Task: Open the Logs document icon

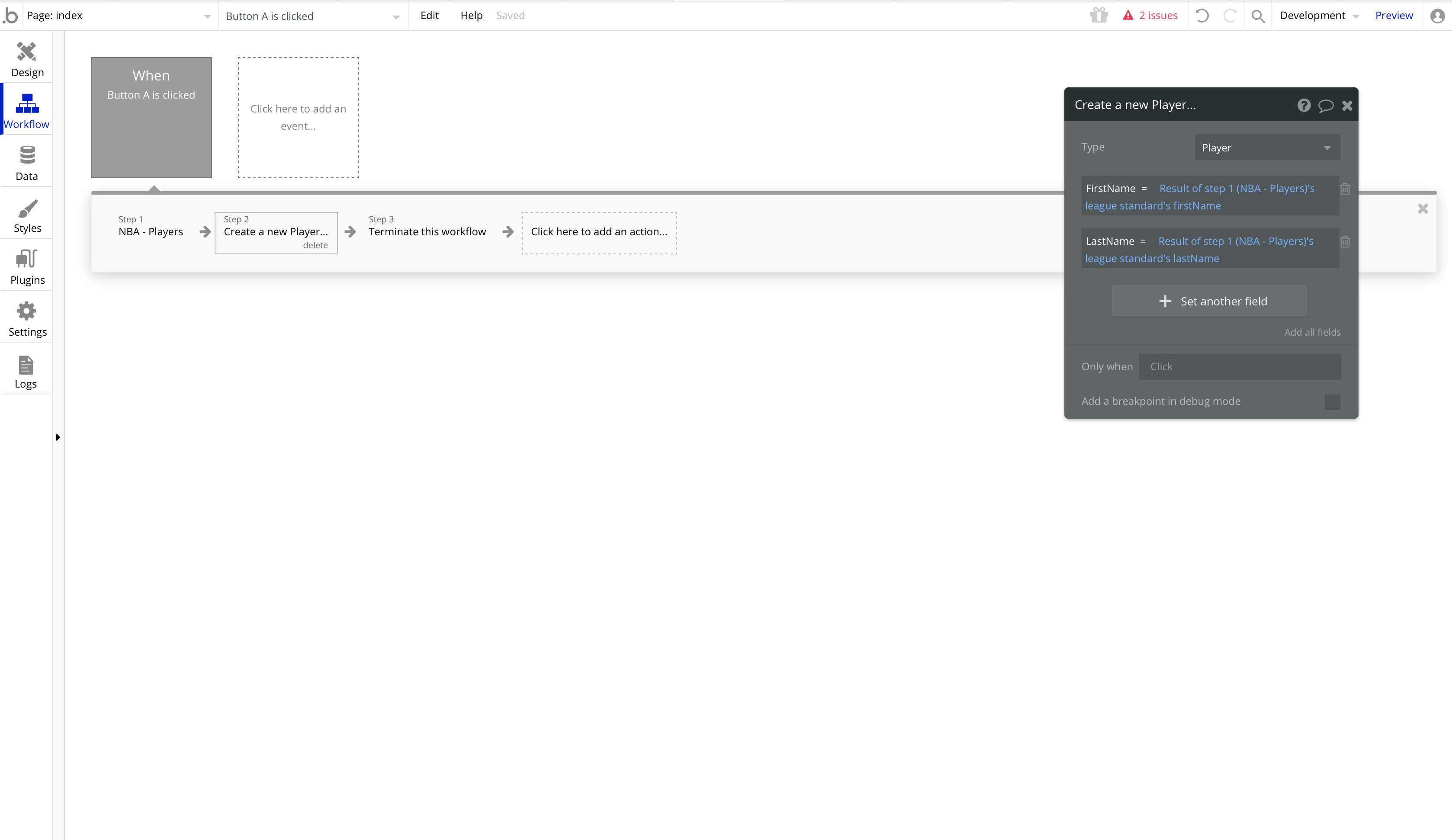Action: click(x=26, y=365)
